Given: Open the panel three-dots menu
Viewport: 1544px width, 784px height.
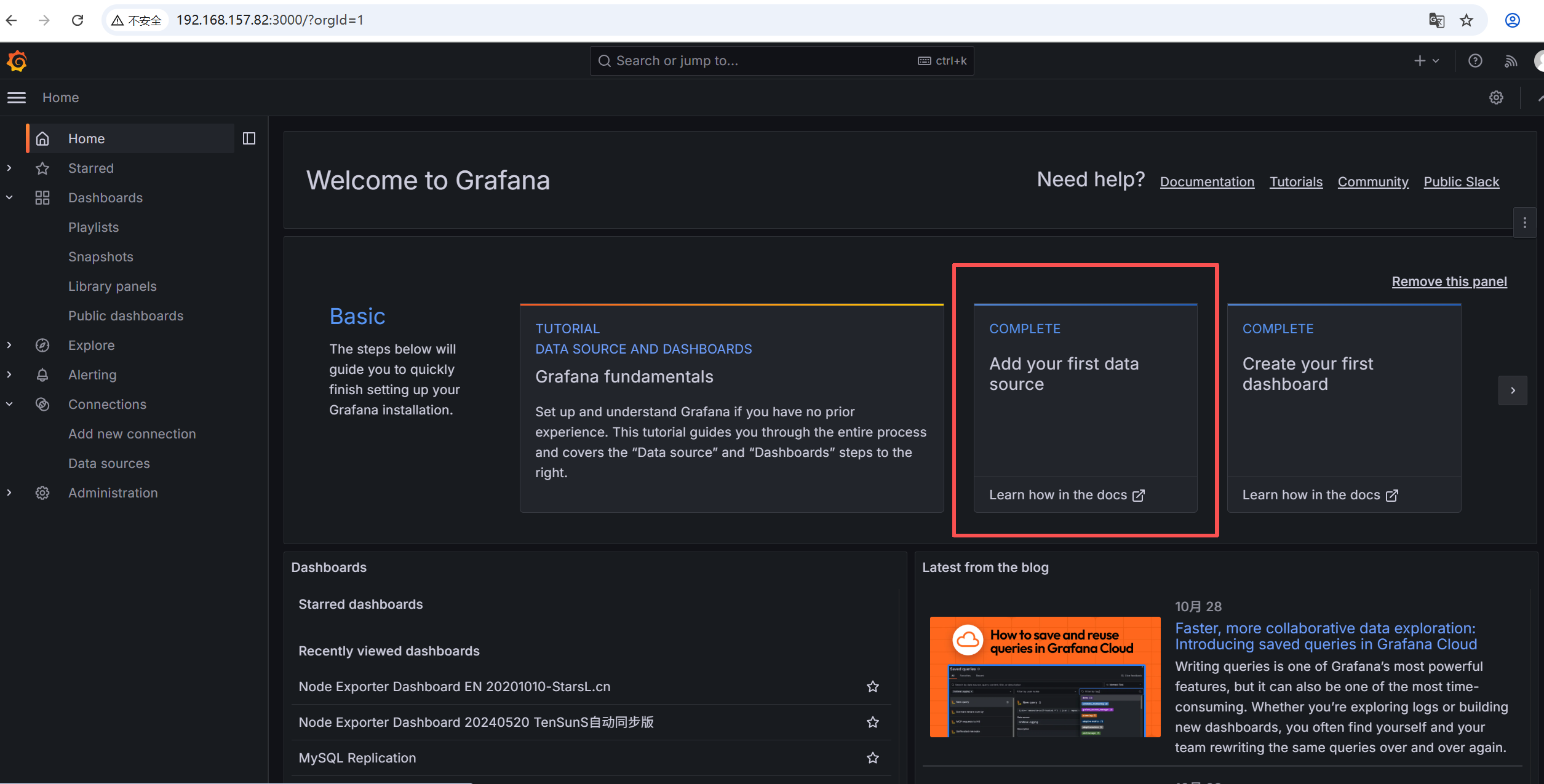Looking at the screenshot, I should pyautogui.click(x=1524, y=223).
